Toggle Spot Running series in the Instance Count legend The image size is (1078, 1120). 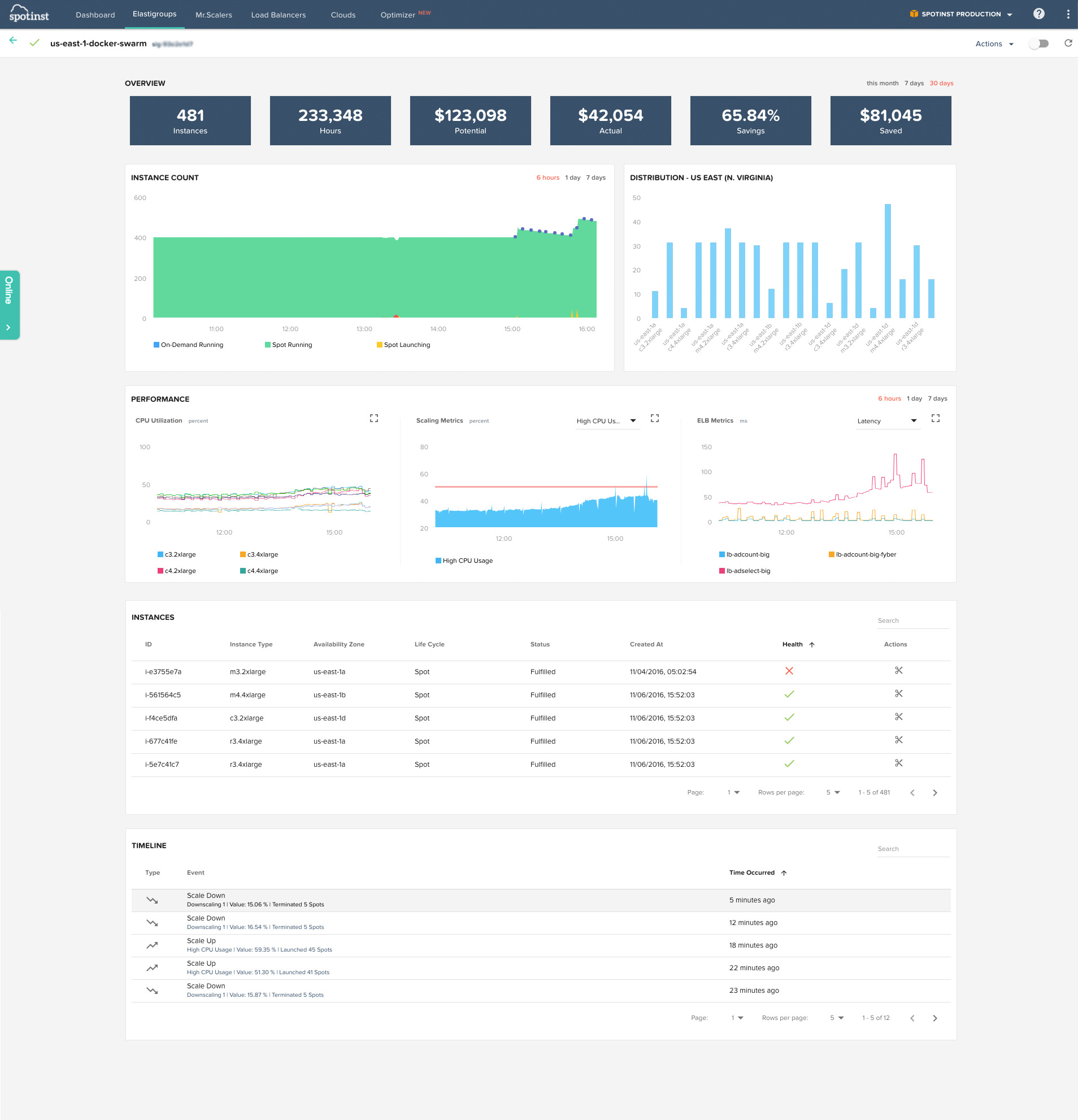click(x=288, y=345)
